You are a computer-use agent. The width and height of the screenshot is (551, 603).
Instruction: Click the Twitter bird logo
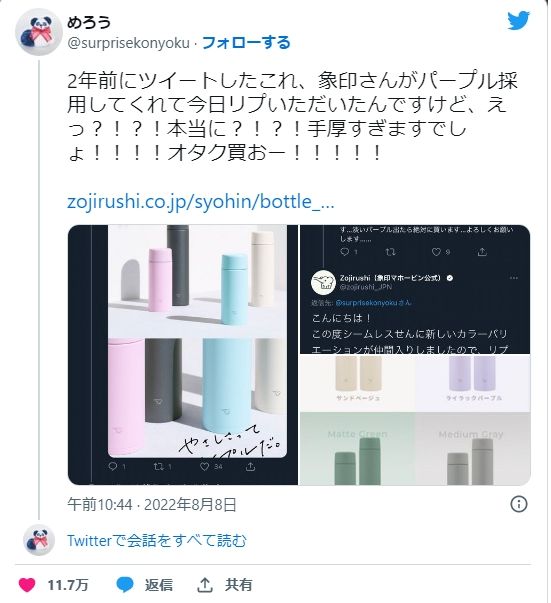pyautogui.click(x=518, y=20)
